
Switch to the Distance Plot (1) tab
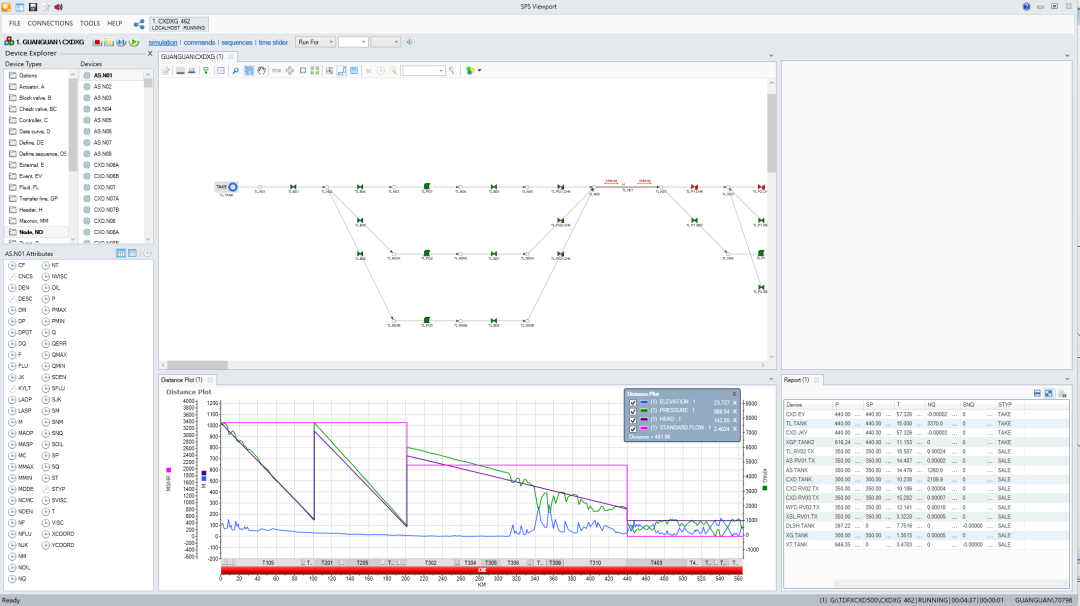[182, 380]
